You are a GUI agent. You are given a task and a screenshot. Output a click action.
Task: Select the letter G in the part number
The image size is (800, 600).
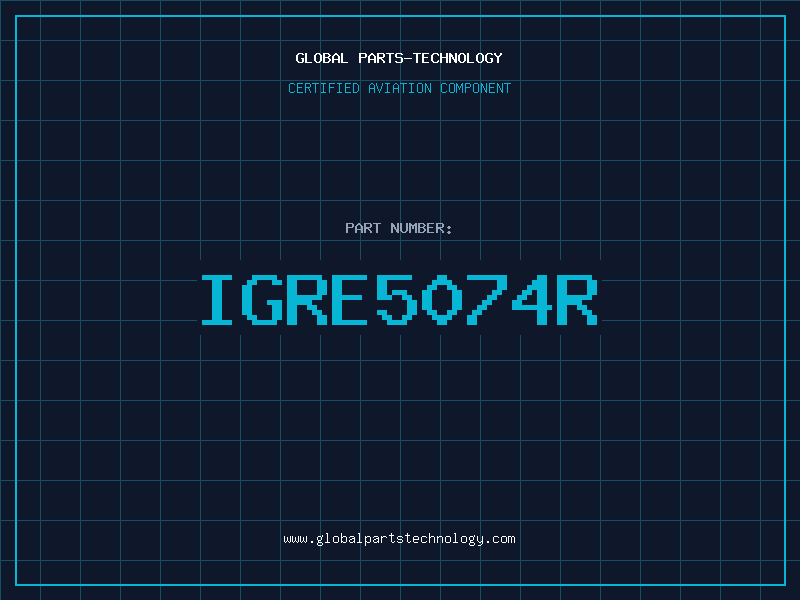[x=262, y=299]
